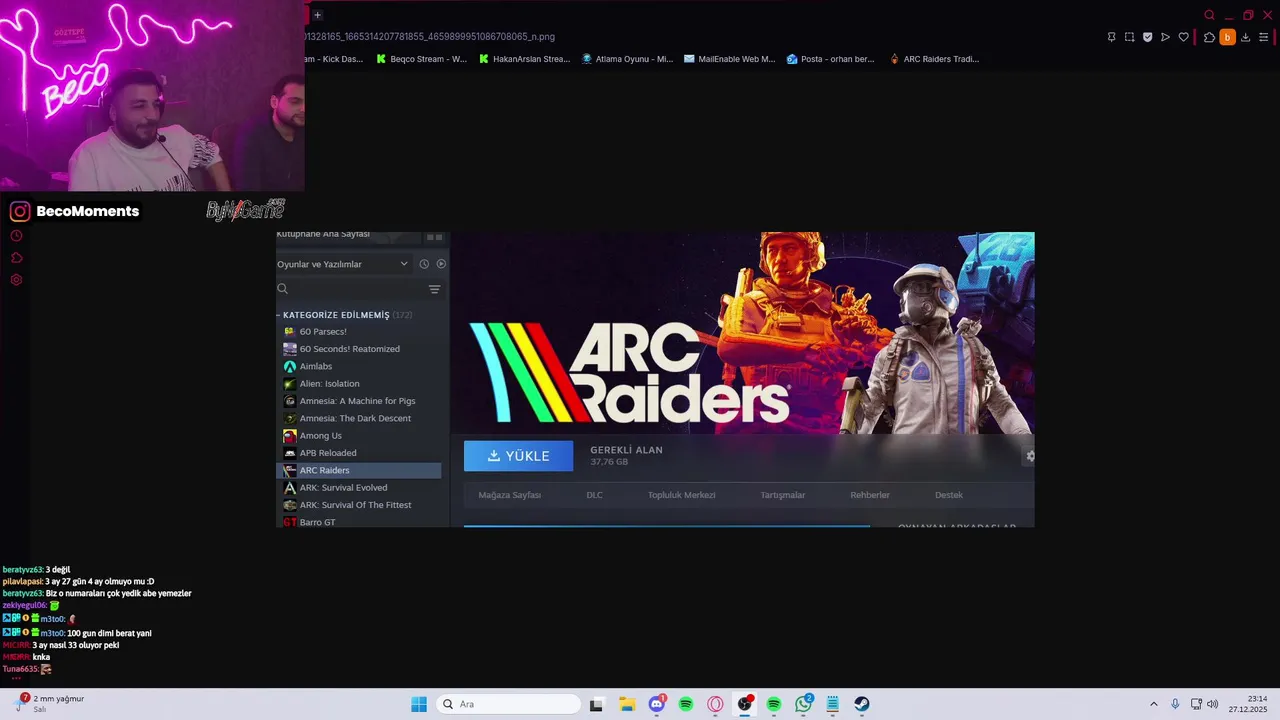Open the library advanced filter icon

point(434,289)
